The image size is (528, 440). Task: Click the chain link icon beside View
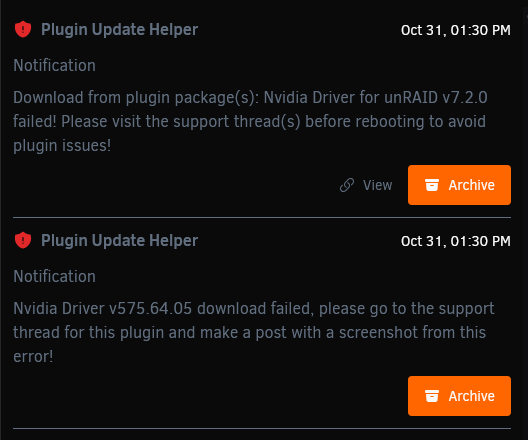[347, 185]
